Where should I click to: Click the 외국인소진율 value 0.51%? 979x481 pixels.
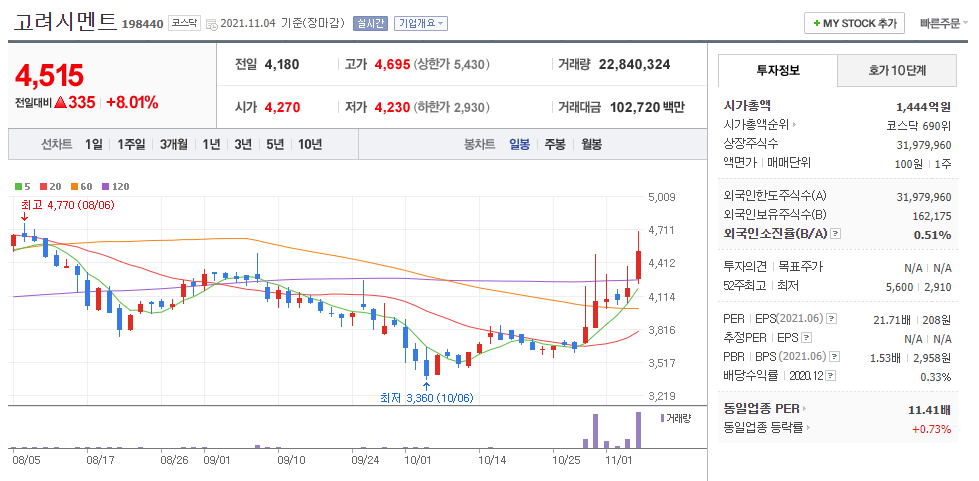[x=935, y=235]
